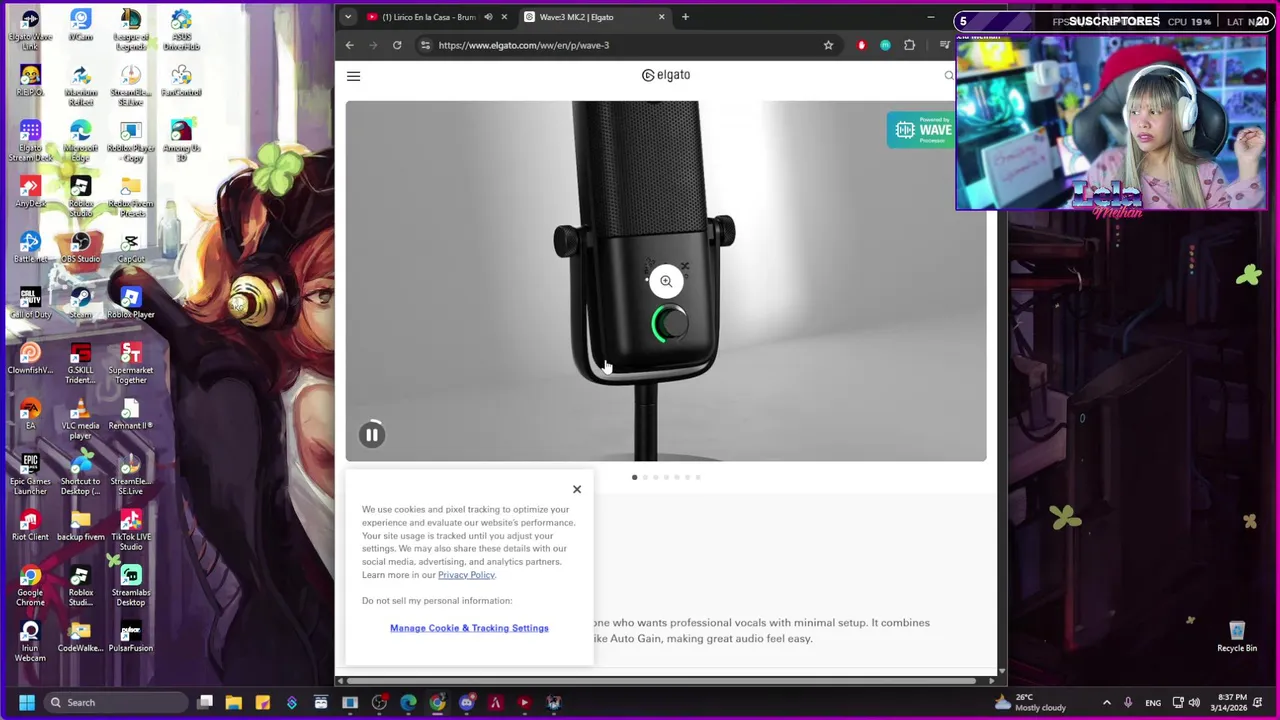This screenshot has width=1280, height=720.
Task: Select the Among Us 3D desktop icon
Action: [x=181, y=141]
